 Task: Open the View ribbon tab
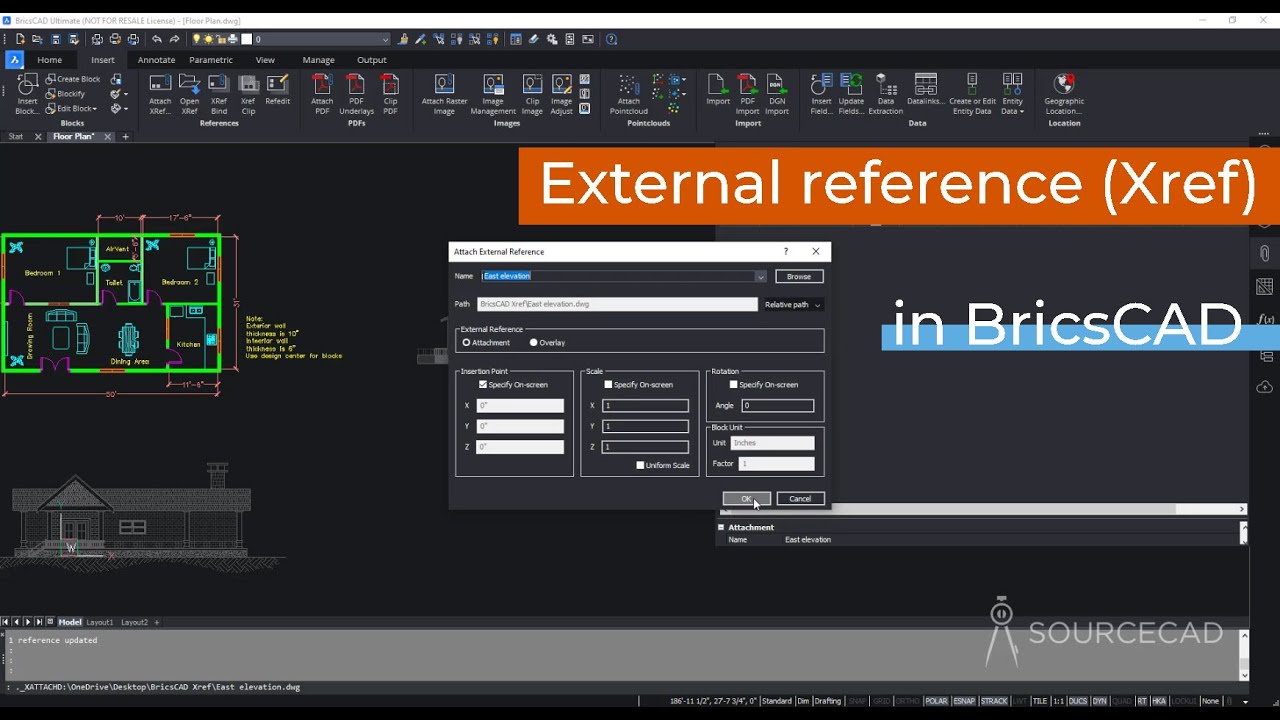[265, 60]
